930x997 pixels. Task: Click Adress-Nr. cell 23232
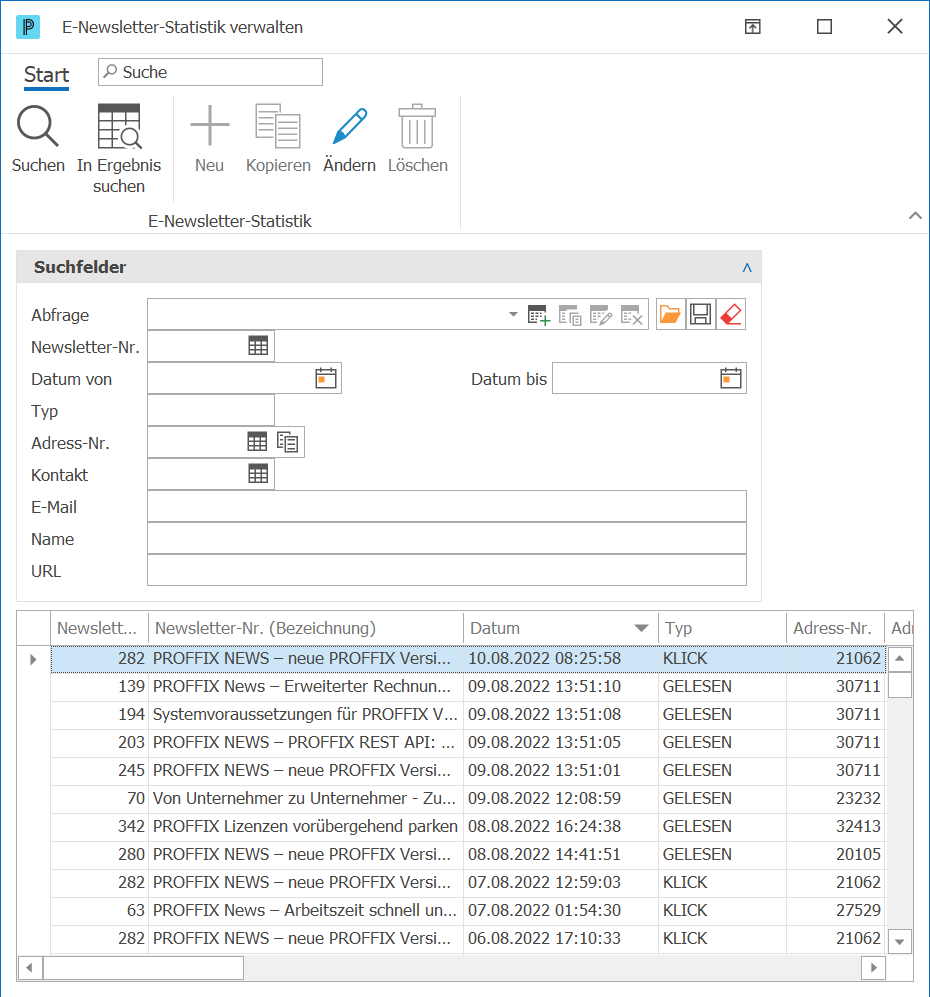[835, 799]
